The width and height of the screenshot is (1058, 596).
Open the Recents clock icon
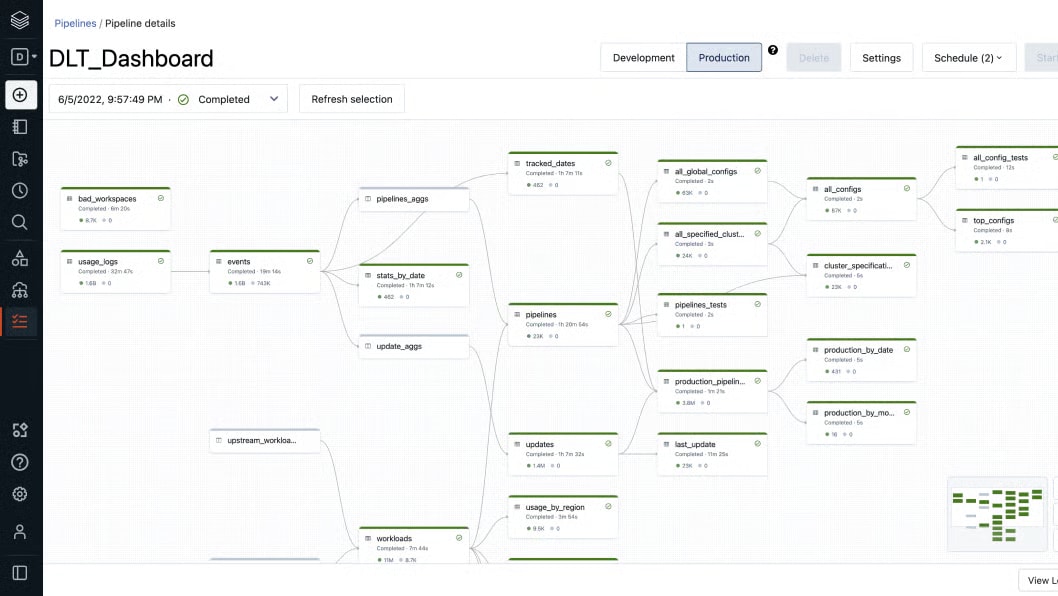pos(20,191)
